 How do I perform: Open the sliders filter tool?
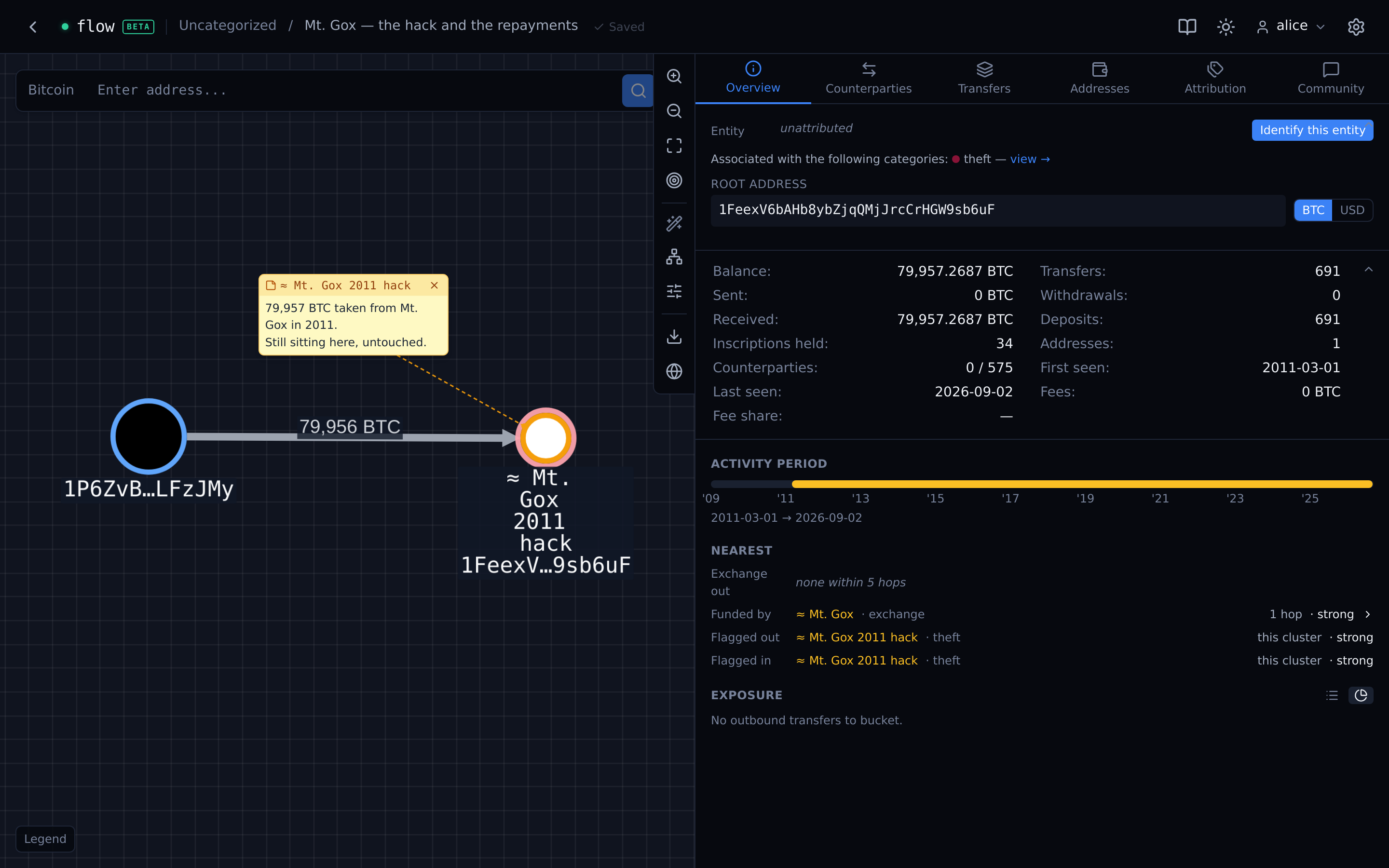click(x=674, y=292)
